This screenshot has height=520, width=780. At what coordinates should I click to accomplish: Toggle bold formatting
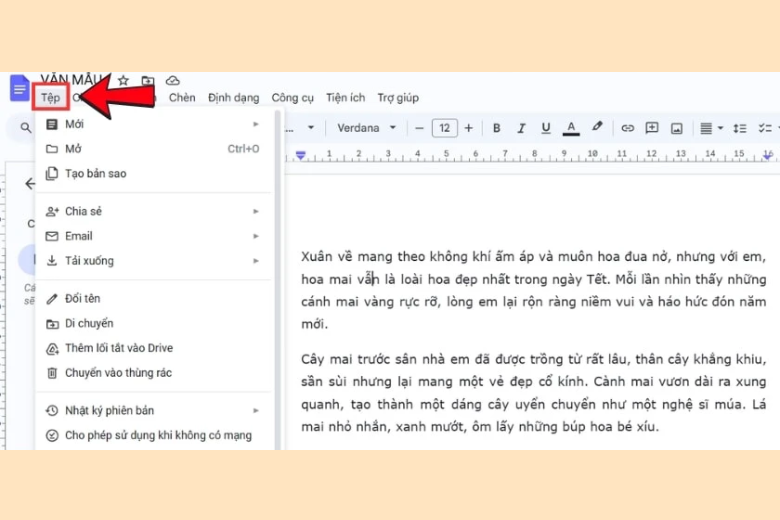(496, 128)
